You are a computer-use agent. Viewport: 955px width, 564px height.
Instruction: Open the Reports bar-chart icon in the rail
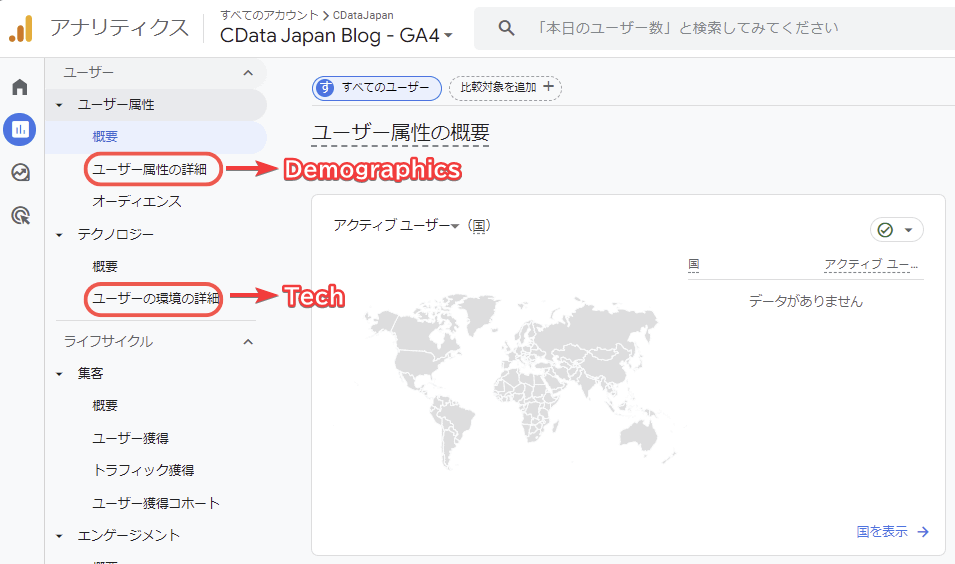(x=20, y=129)
